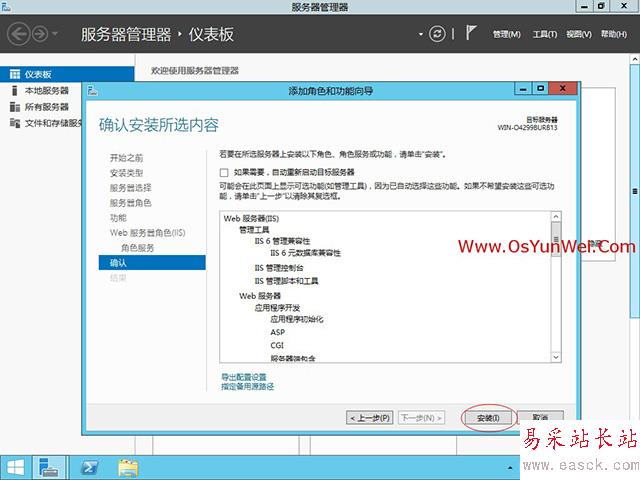Open the 管理(M) menu
Viewport: 640px width, 480px height.
507,35
